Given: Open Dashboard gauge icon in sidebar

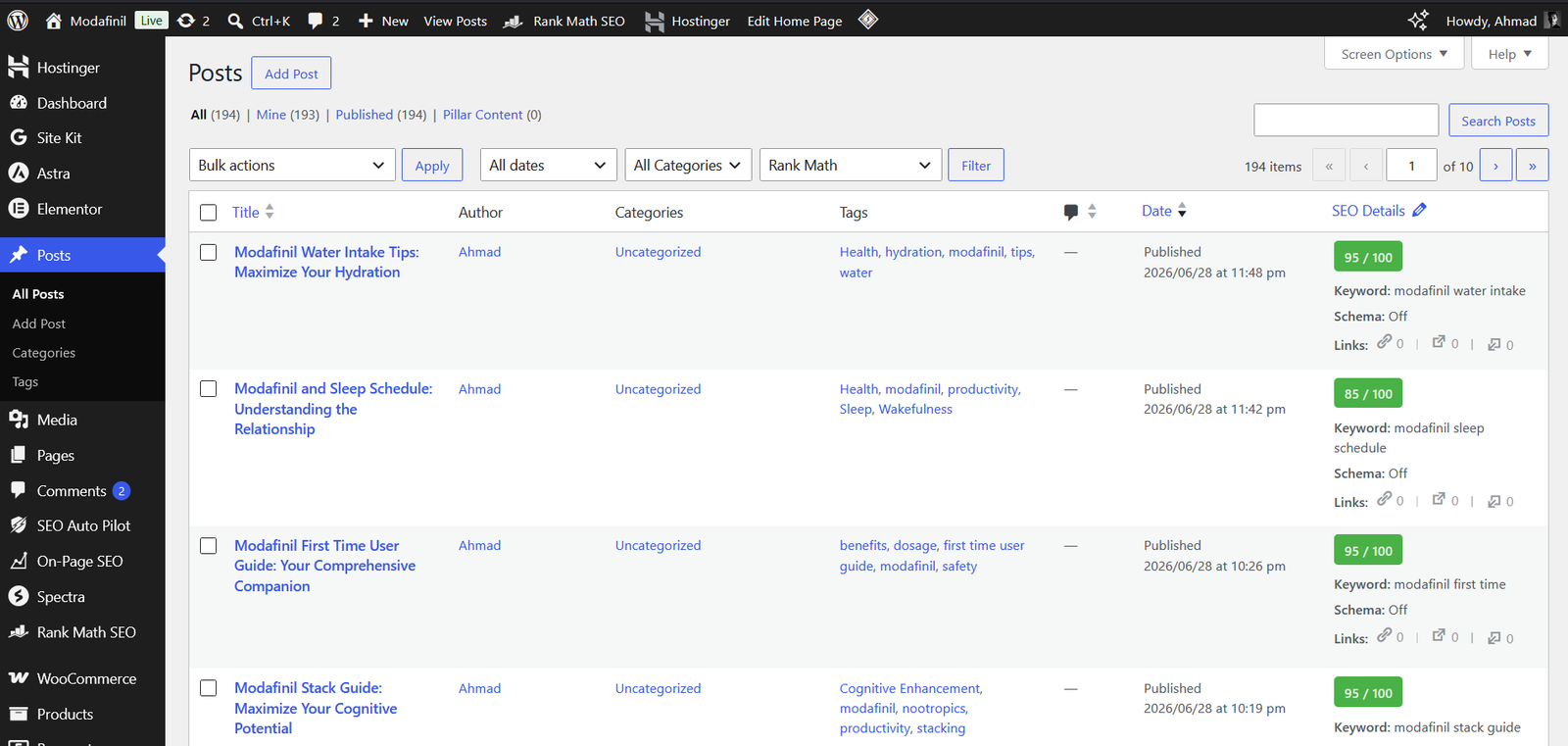Looking at the screenshot, I should pos(18,103).
